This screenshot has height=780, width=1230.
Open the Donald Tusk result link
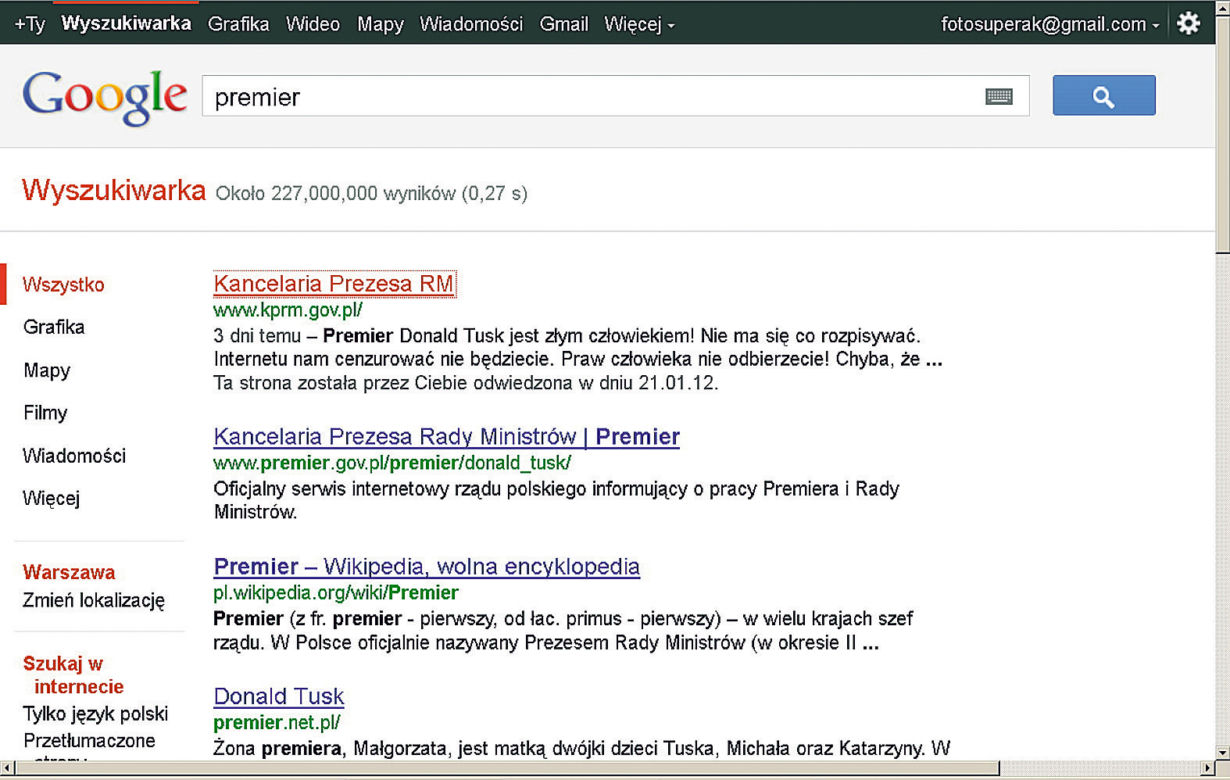coord(279,697)
